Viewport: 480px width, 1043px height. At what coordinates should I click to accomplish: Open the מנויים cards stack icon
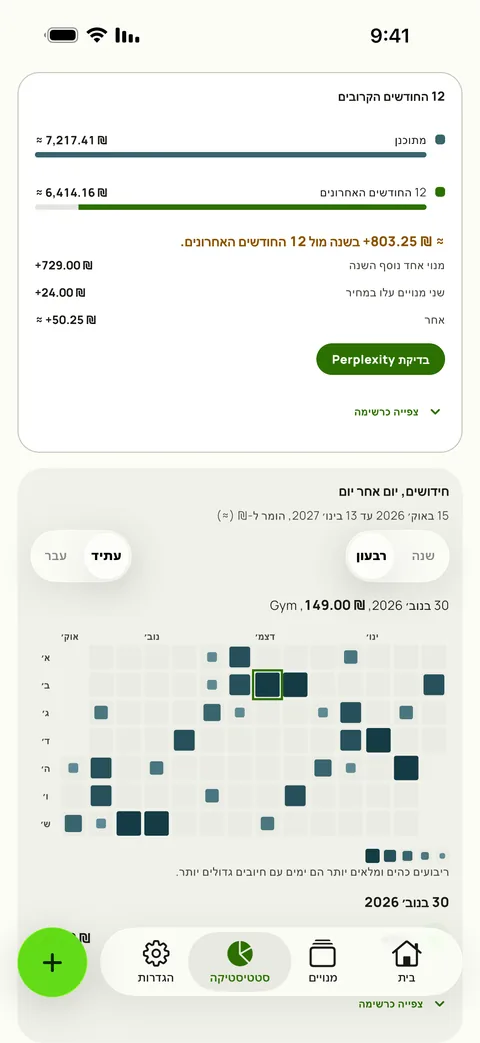(323, 954)
